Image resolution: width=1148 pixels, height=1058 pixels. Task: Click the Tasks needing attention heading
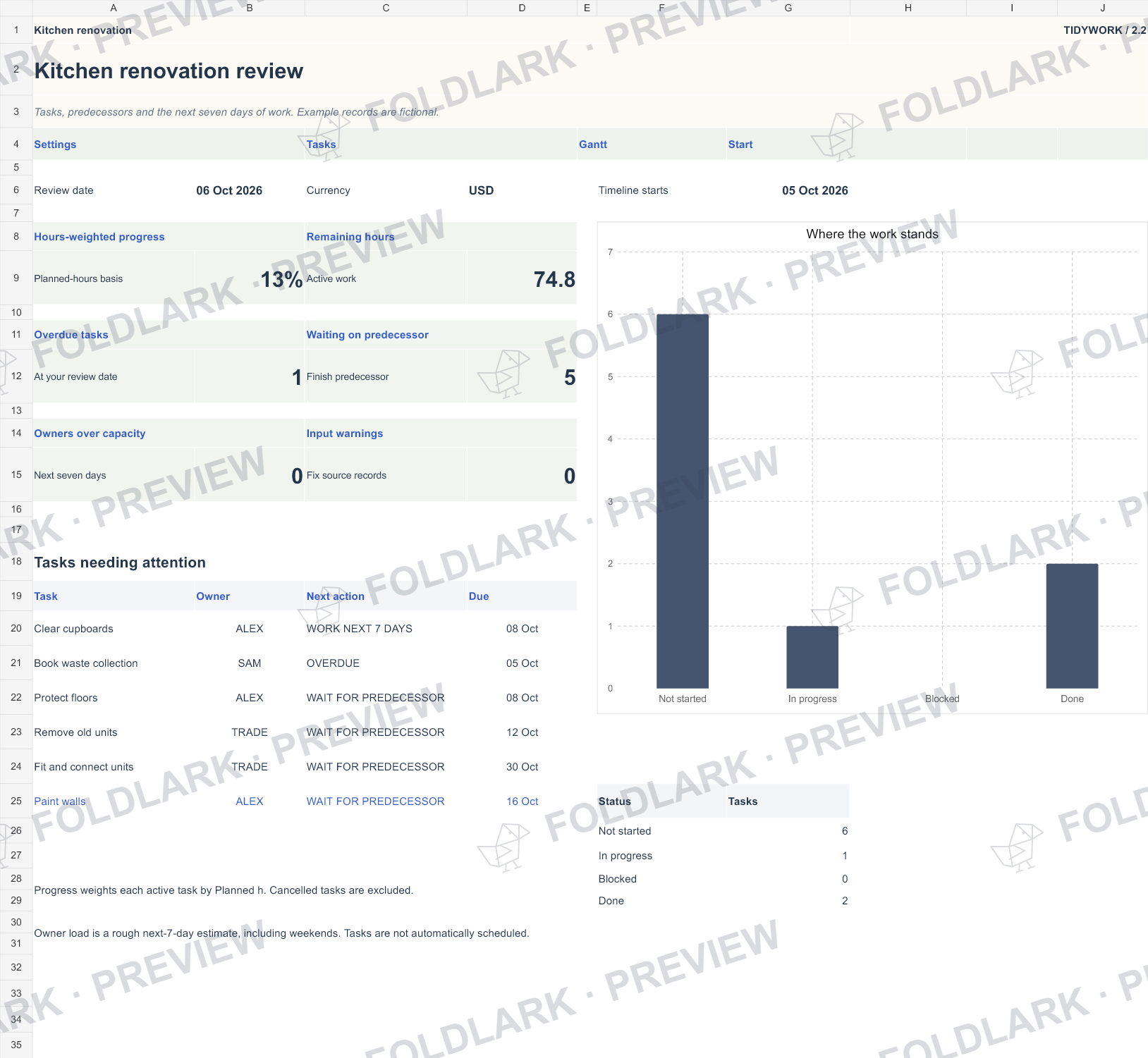pyautogui.click(x=120, y=562)
